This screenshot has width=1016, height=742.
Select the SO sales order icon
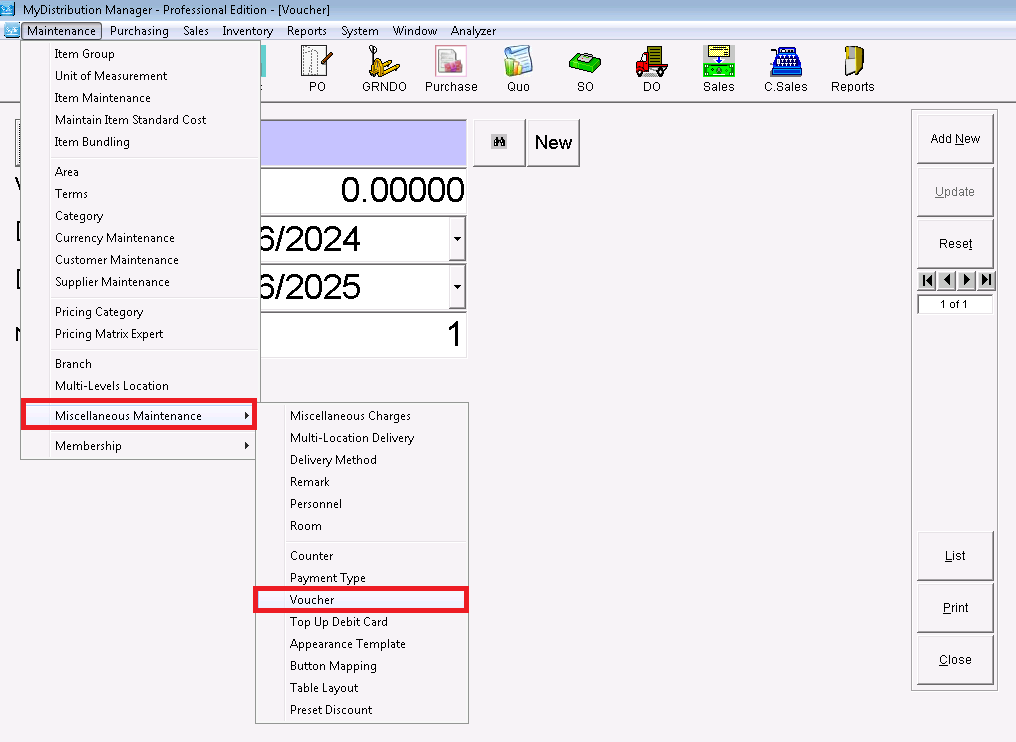585,69
